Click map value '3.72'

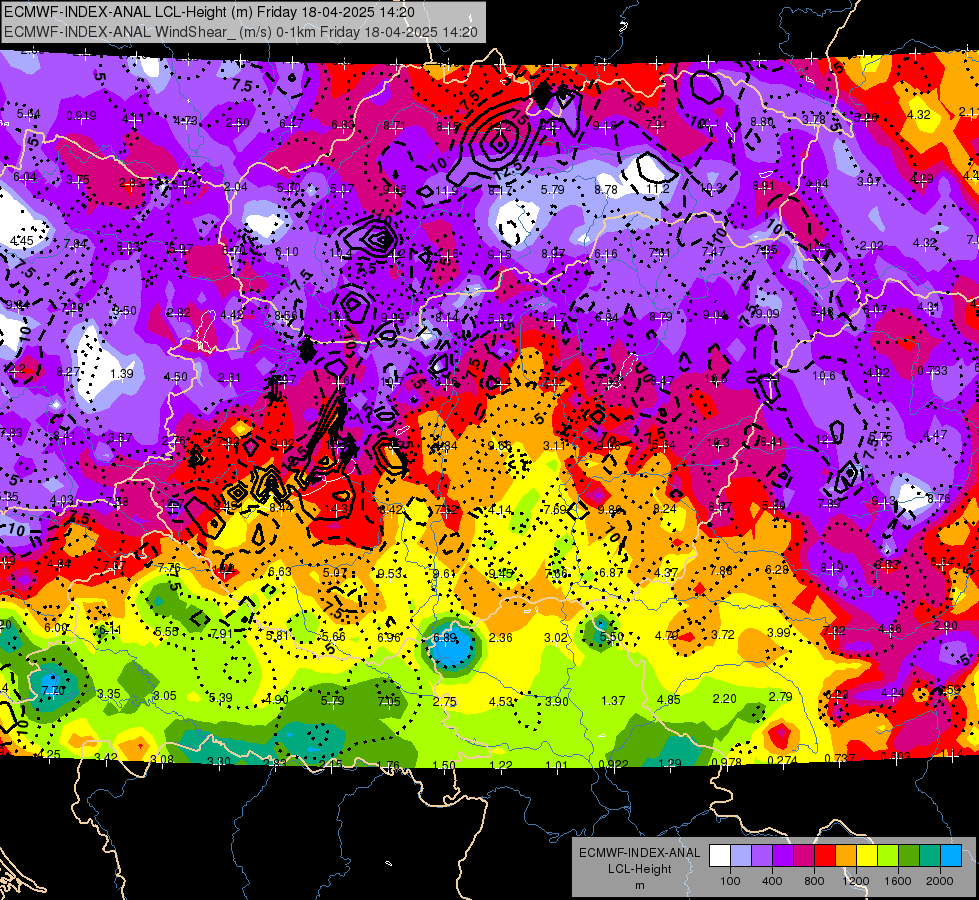pyautogui.click(x=723, y=635)
